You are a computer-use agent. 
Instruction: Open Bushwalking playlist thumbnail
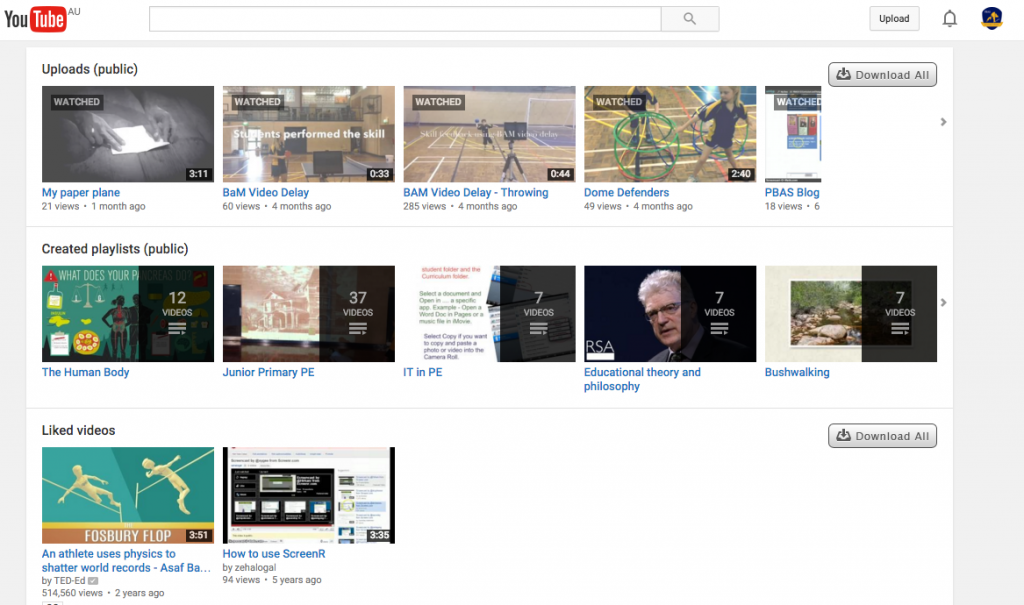tap(851, 314)
